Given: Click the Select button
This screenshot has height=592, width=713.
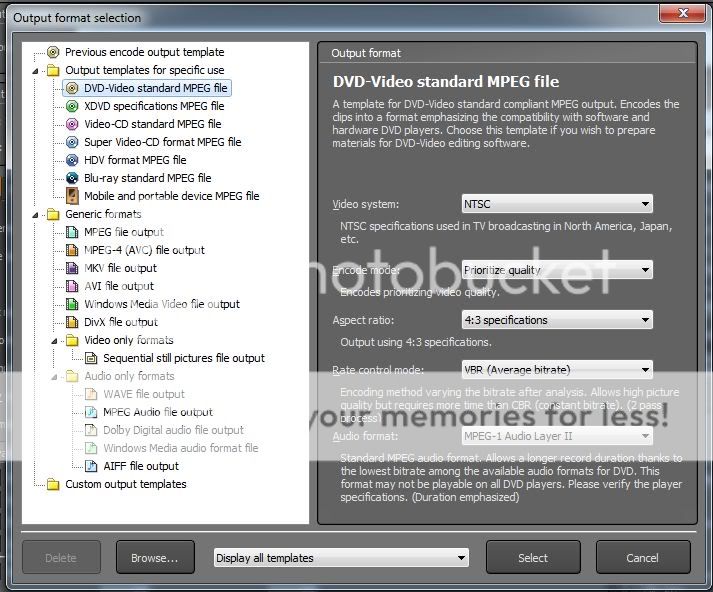Looking at the screenshot, I should pos(533,558).
